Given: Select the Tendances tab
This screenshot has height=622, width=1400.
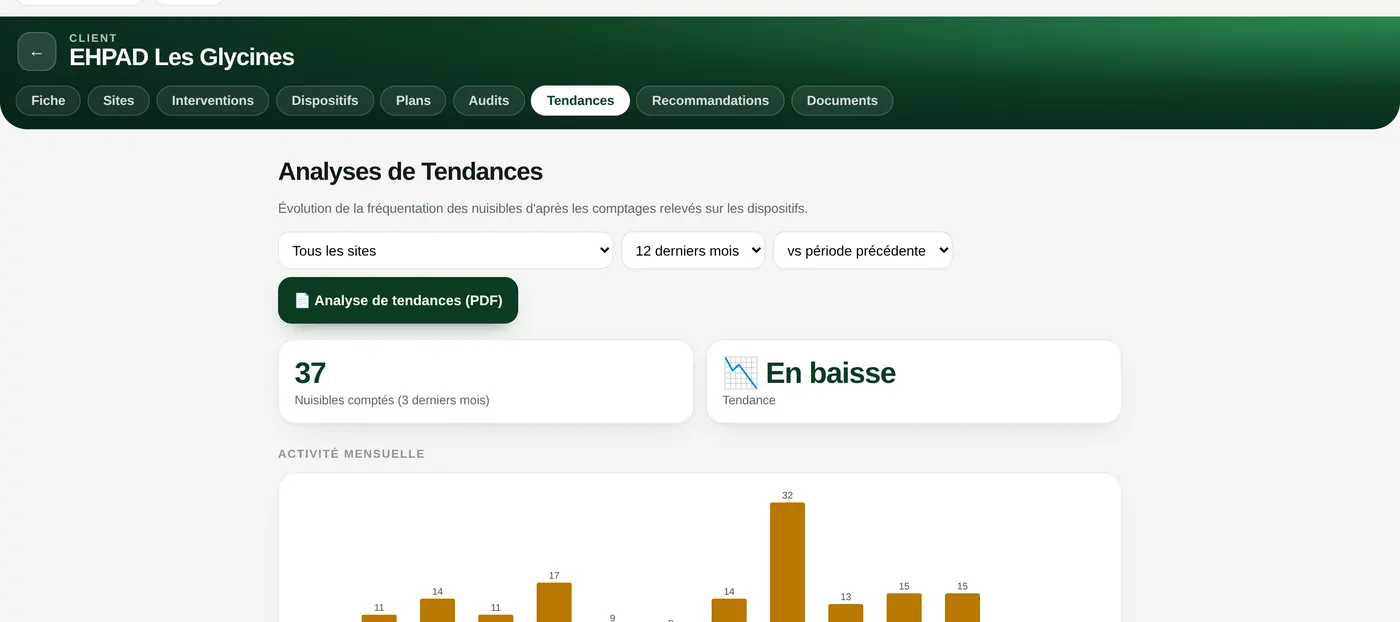Looking at the screenshot, I should (580, 101).
